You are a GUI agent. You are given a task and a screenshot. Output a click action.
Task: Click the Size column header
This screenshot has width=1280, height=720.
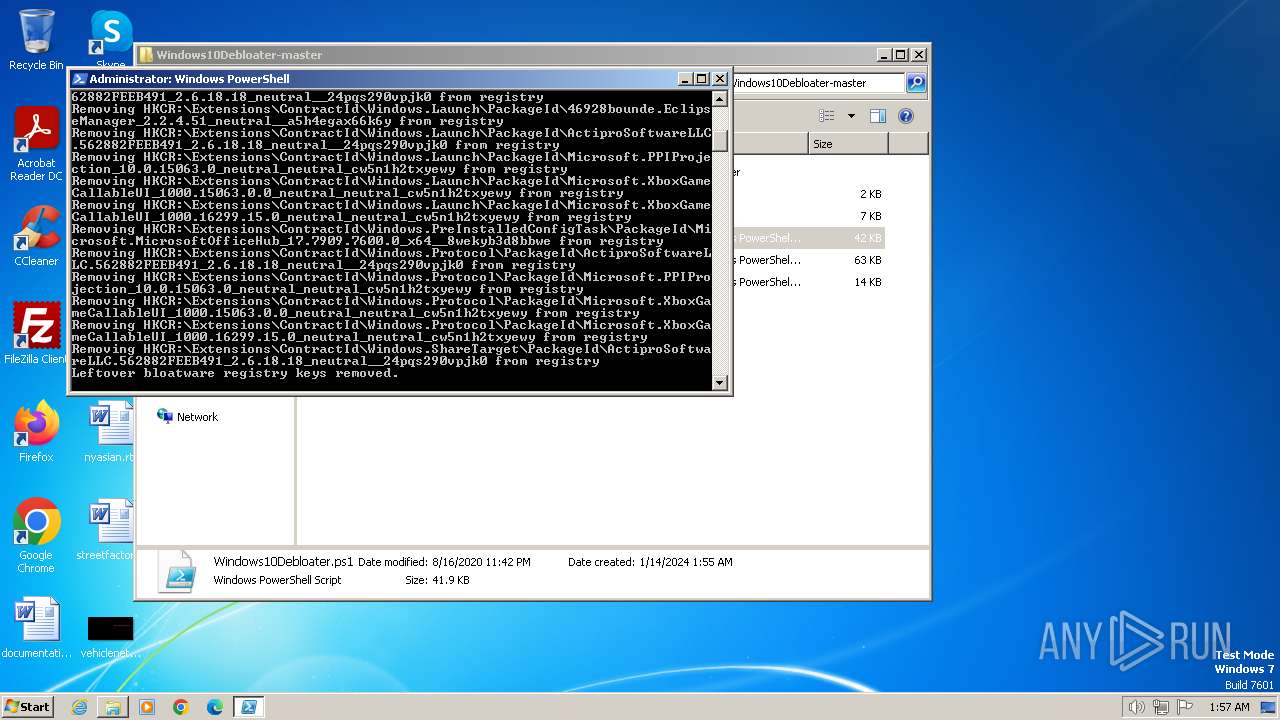tap(848, 144)
